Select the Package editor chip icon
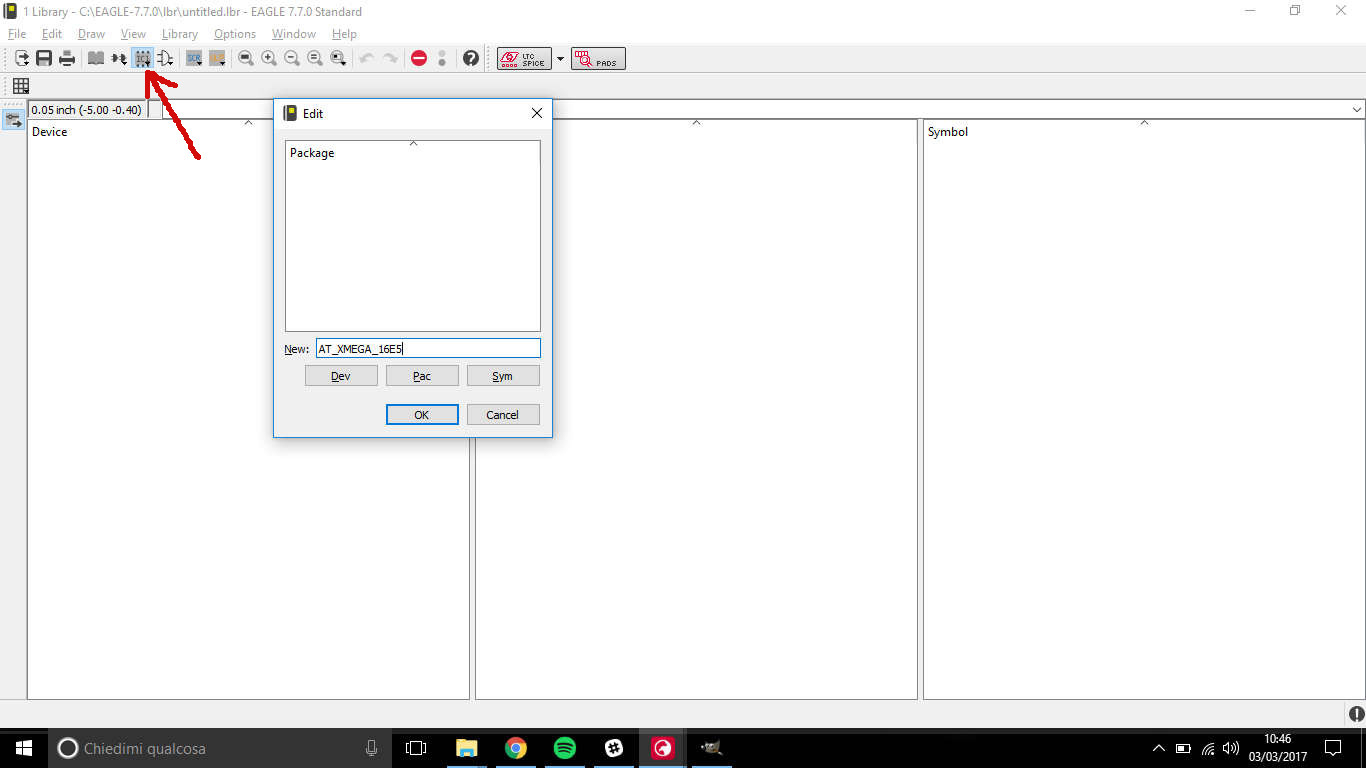 (x=142, y=59)
